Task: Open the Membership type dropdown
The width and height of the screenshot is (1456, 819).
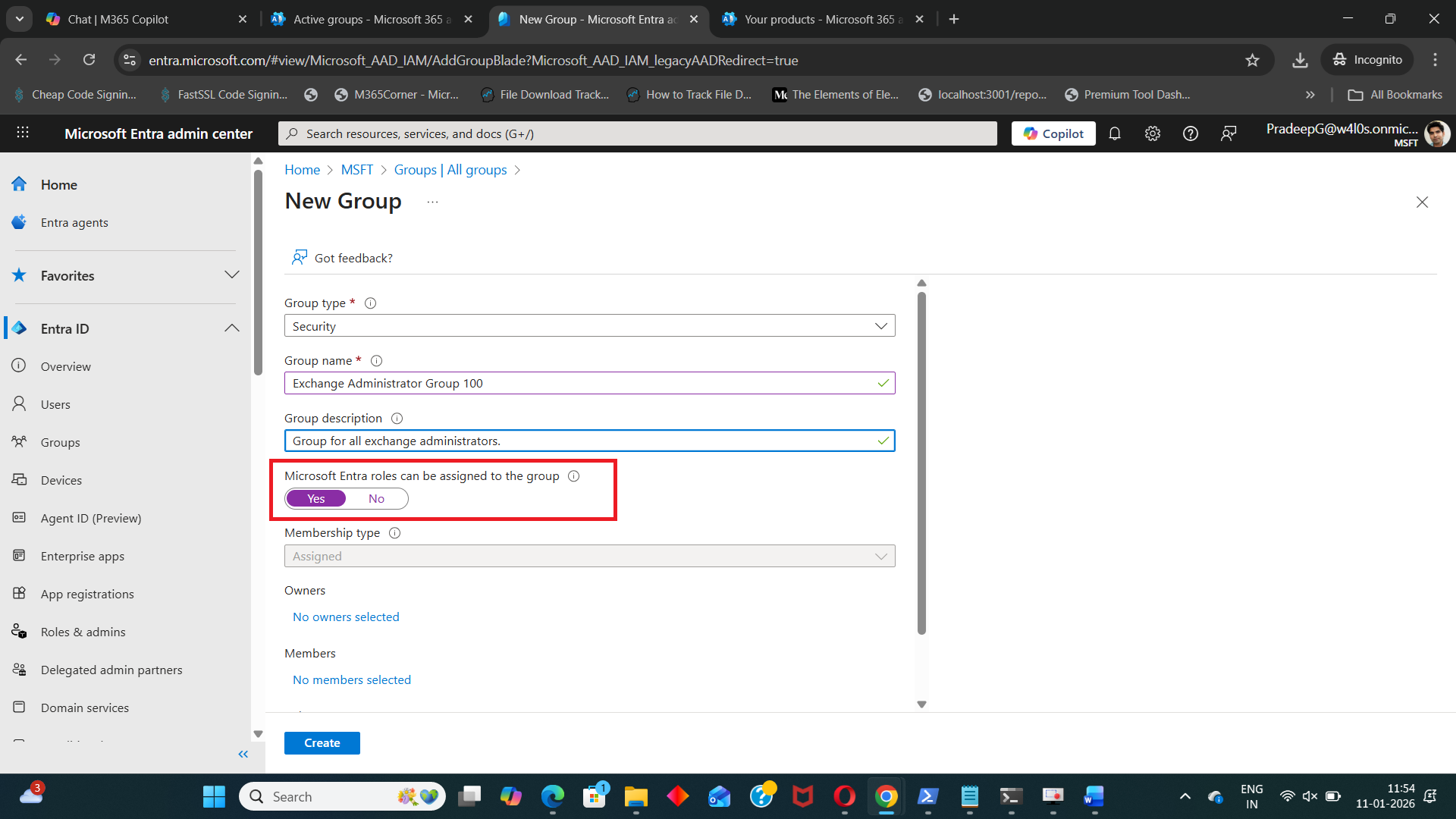Action: 880,556
